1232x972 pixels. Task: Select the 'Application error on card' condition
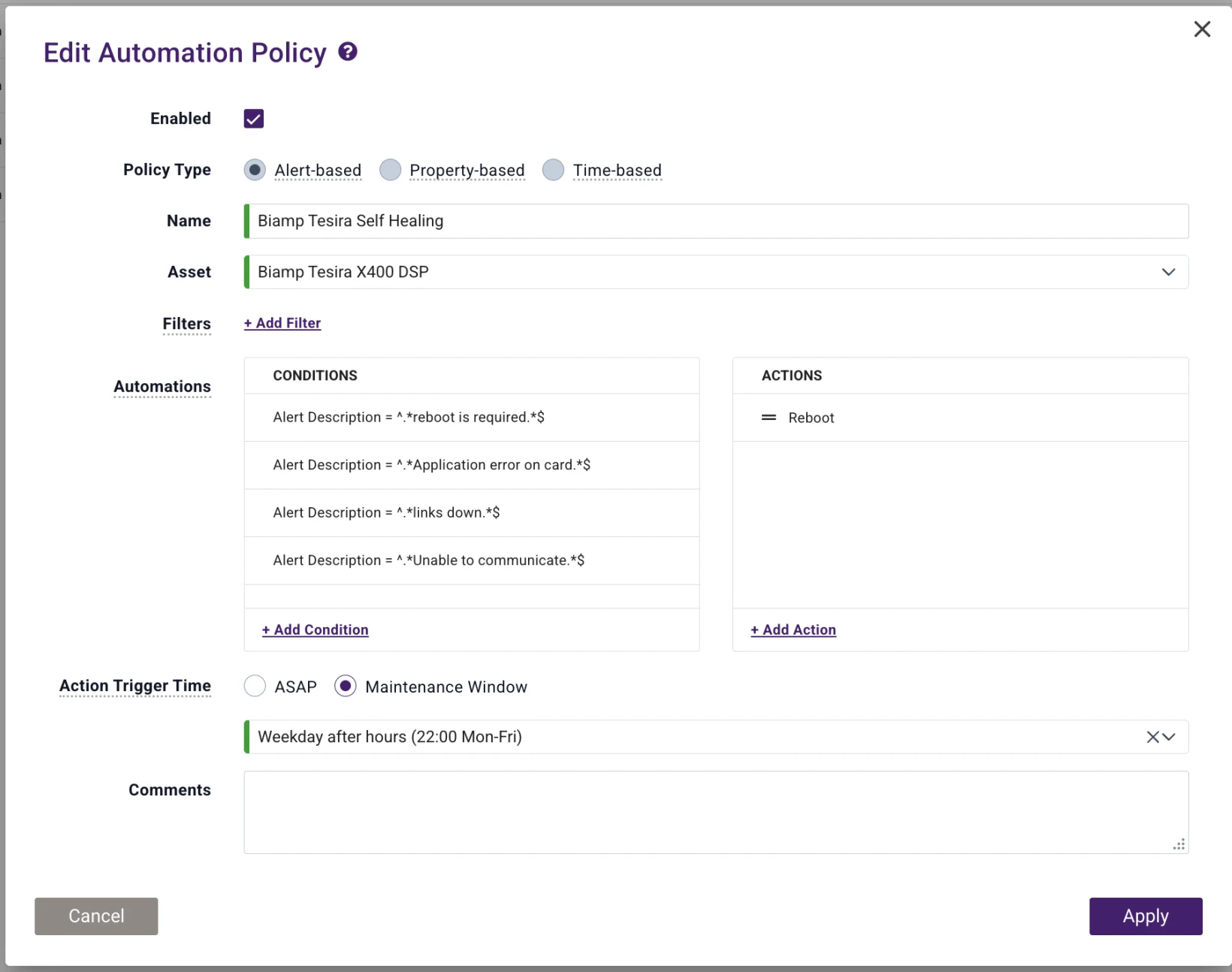(472, 465)
